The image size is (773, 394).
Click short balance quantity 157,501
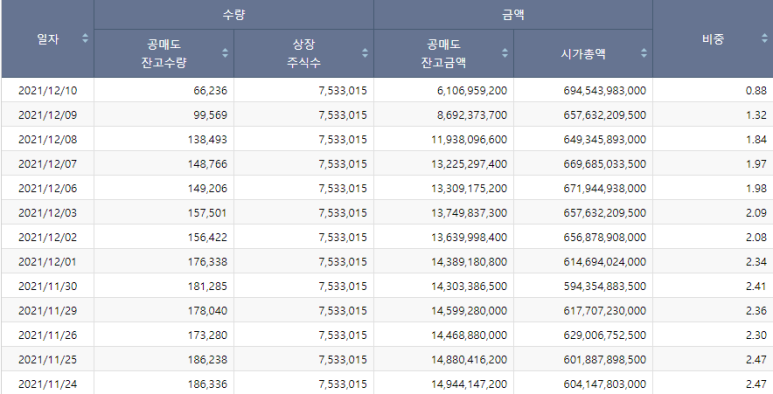point(208,213)
